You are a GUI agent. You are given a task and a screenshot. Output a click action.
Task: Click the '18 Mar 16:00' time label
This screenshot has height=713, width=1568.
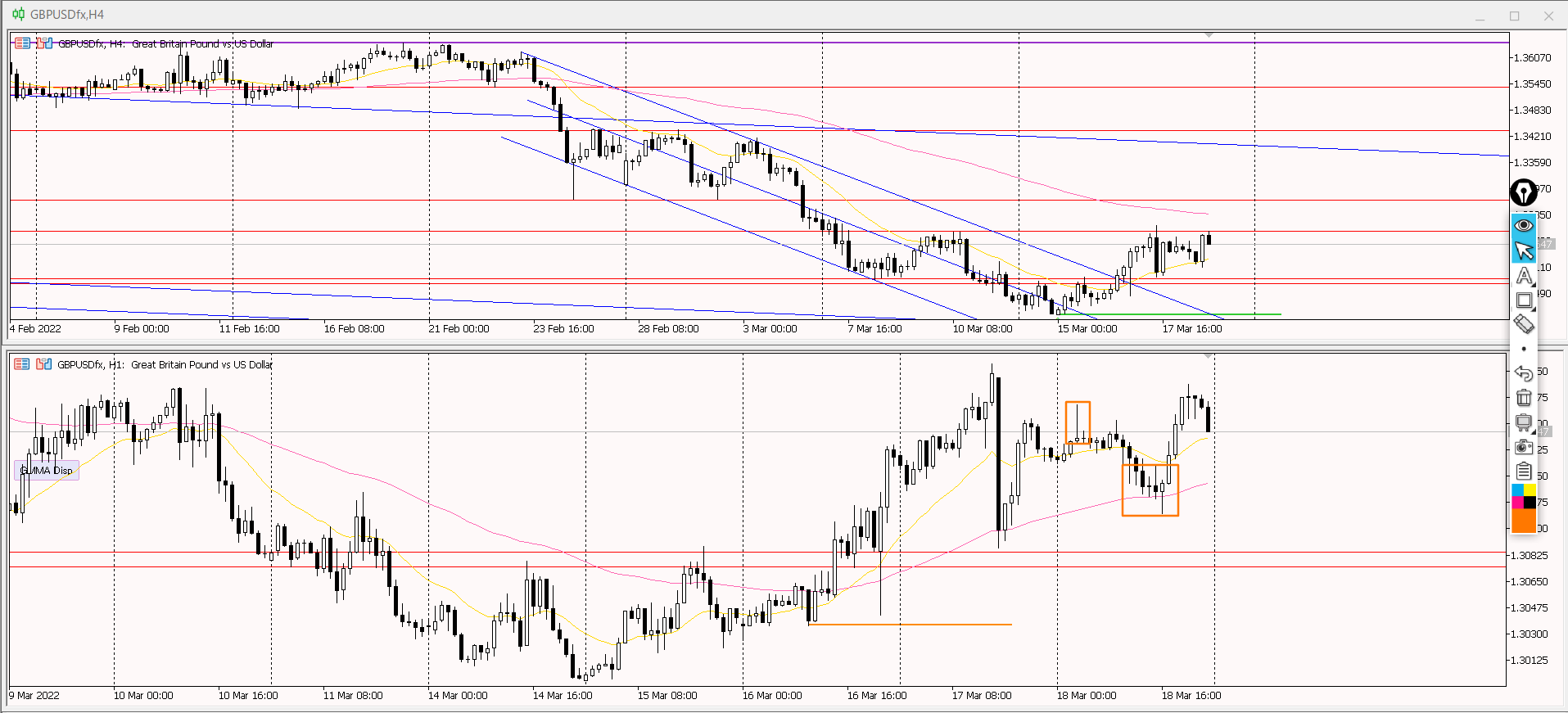pos(1191,695)
